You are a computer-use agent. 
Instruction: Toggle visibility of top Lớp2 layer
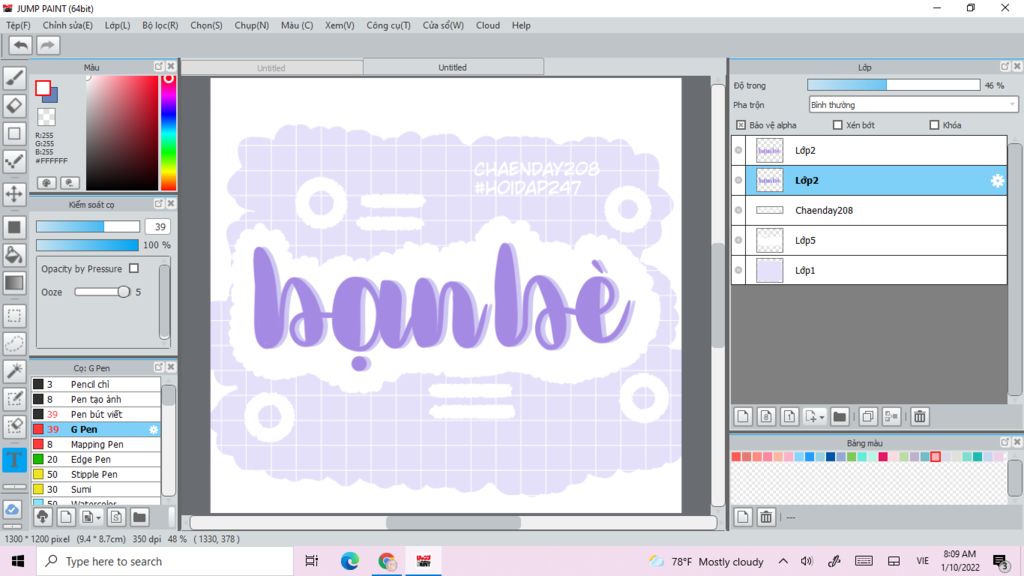click(x=739, y=150)
